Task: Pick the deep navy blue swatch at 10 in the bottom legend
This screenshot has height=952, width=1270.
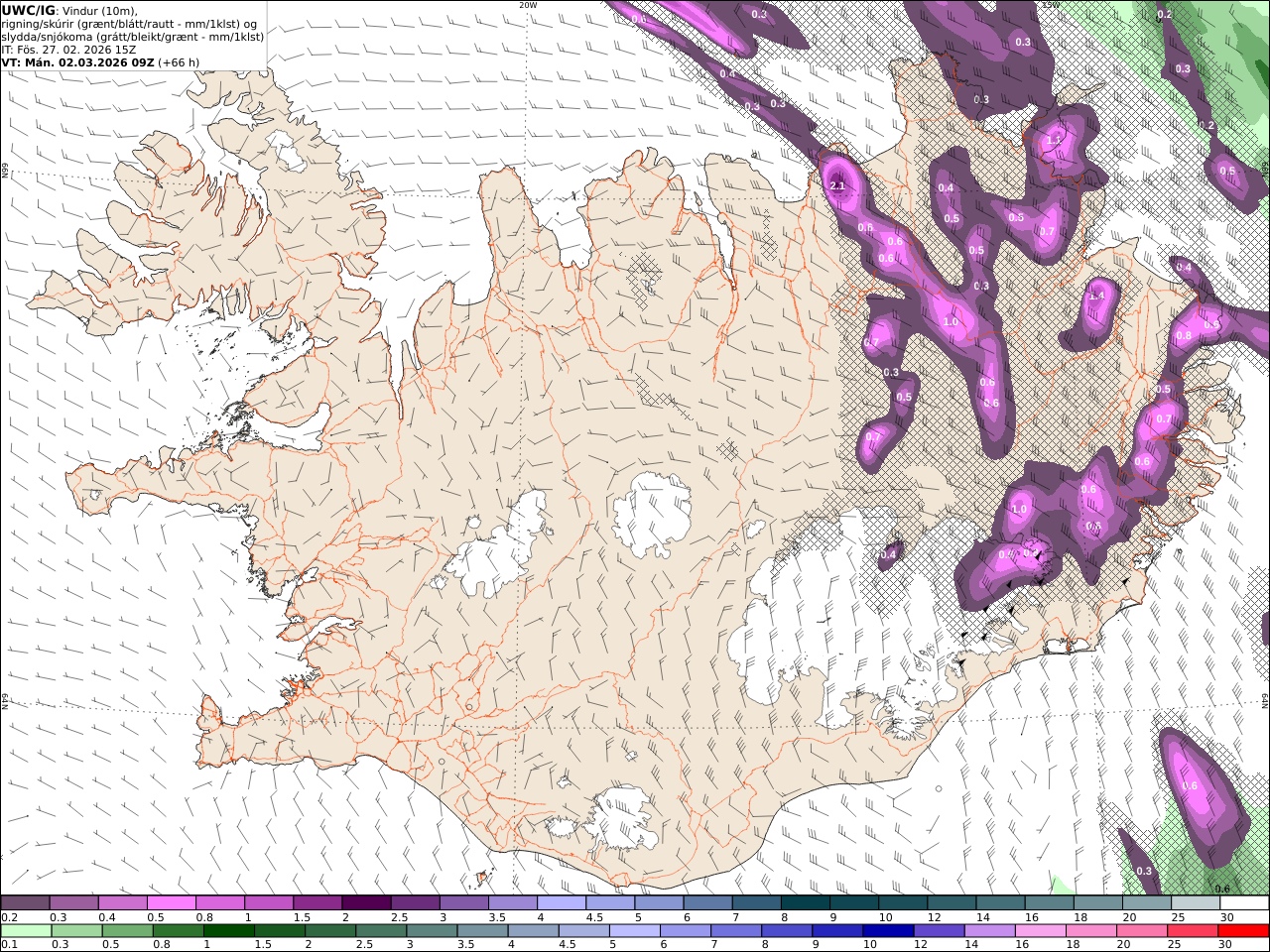Action: point(888,931)
